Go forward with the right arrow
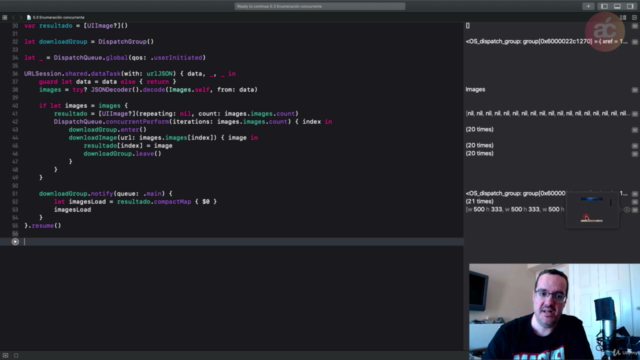This screenshot has height=360, width=640. pos(20,17)
